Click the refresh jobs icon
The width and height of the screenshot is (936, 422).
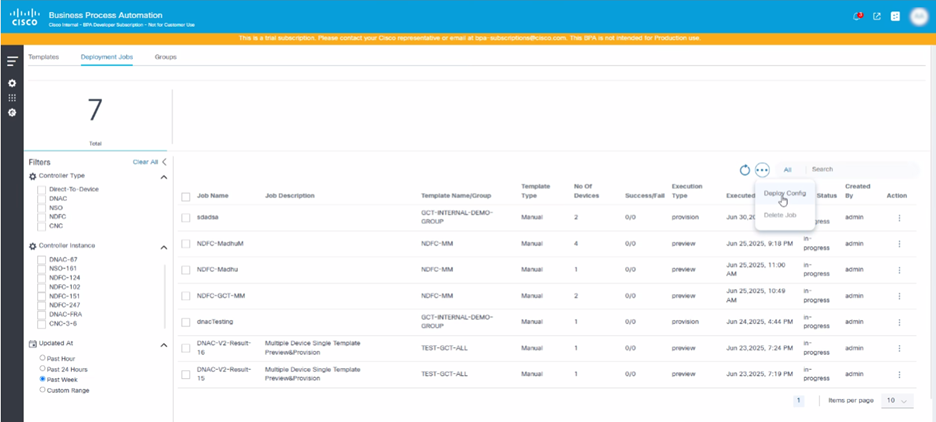(x=744, y=170)
